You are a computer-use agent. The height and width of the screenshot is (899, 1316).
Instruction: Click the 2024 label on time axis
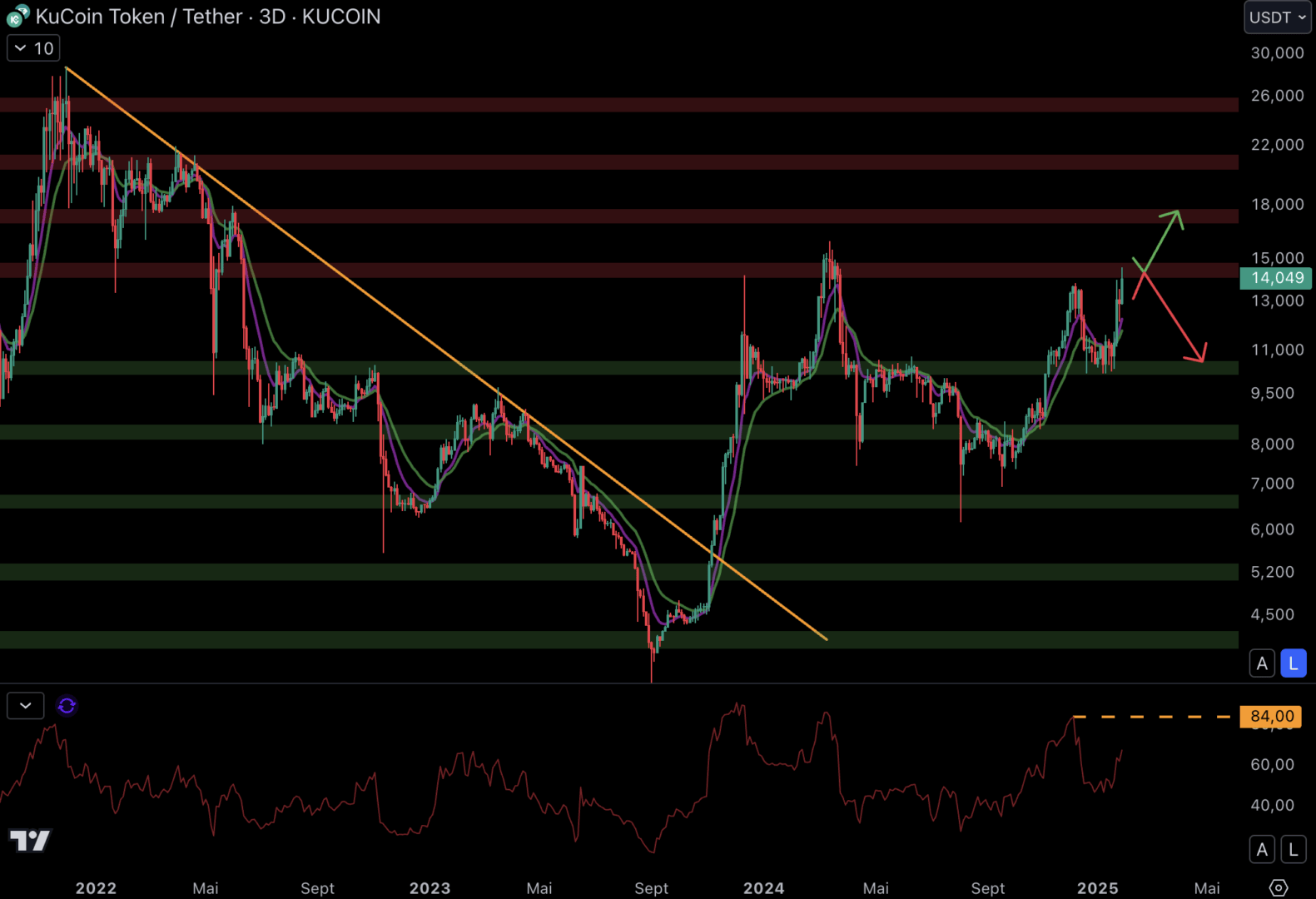(763, 888)
